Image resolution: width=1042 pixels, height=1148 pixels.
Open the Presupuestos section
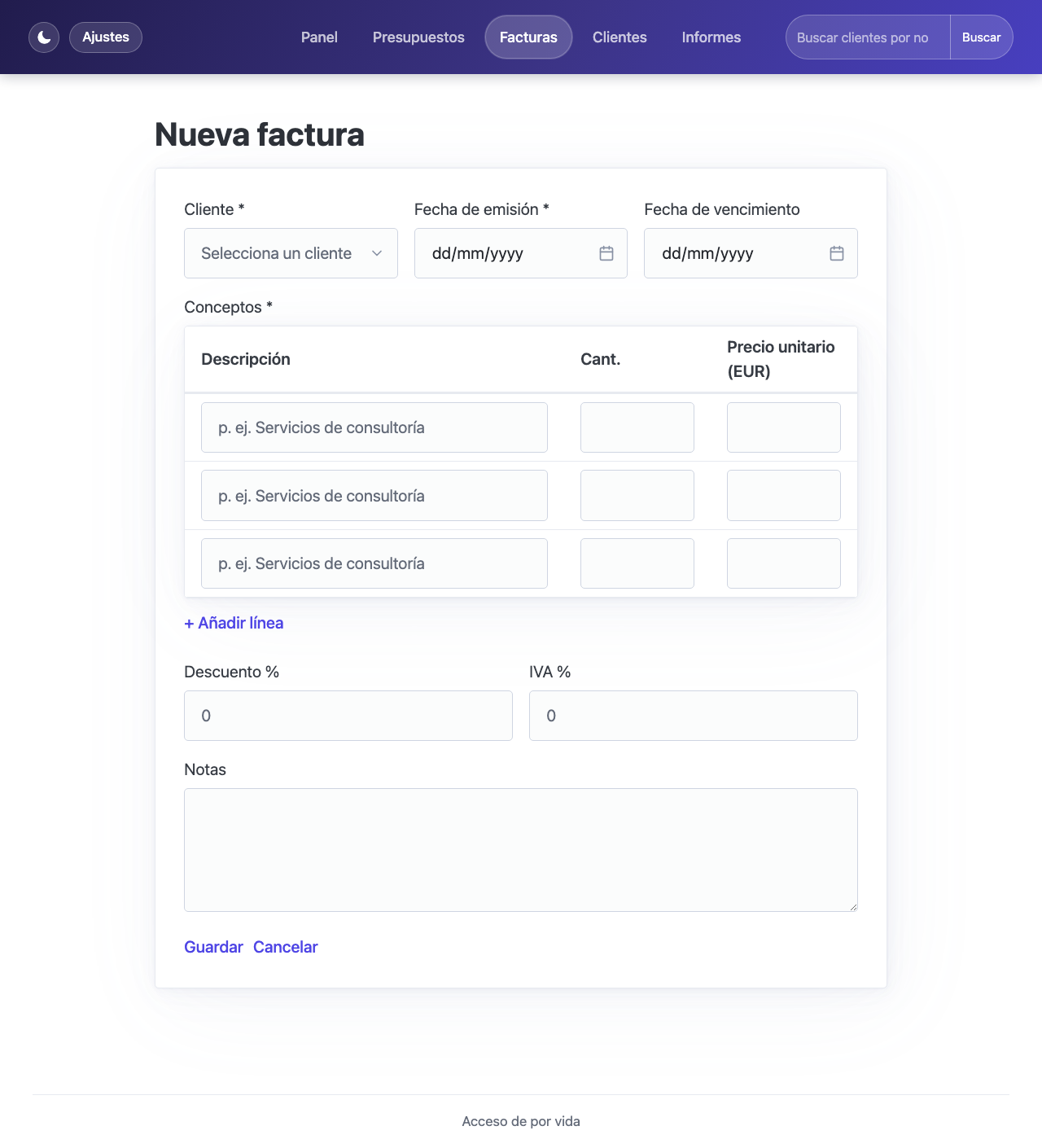[x=418, y=37]
